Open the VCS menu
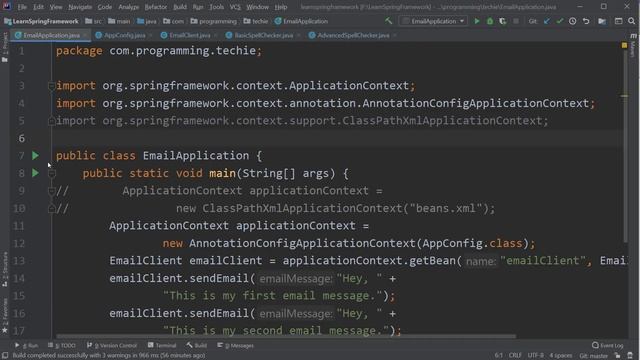 click(x=235, y=7)
